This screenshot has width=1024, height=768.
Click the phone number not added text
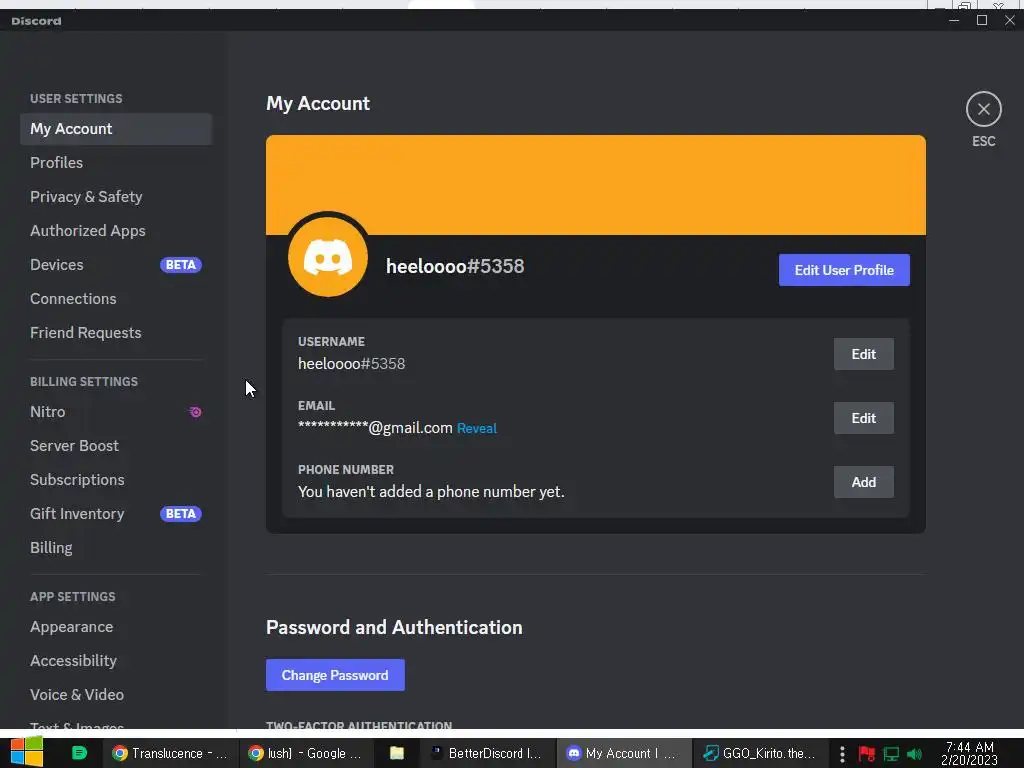(431, 492)
